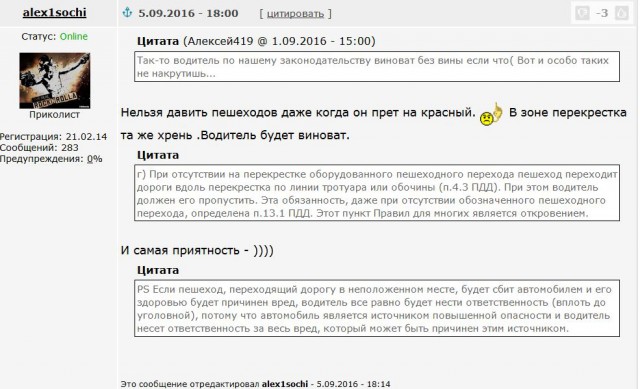
Task: Click the line та же хрень .Водитель будет виноват
Action: [x=235, y=135]
